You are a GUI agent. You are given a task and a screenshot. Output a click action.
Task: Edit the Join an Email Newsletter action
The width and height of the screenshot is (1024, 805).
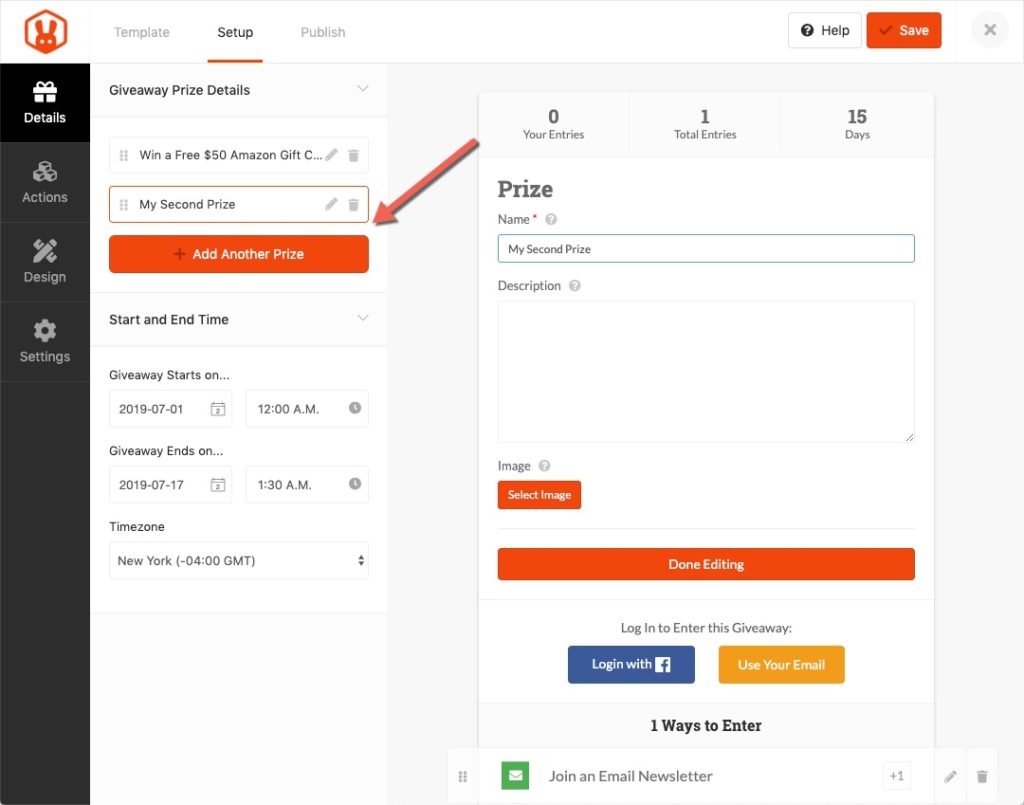[950, 776]
